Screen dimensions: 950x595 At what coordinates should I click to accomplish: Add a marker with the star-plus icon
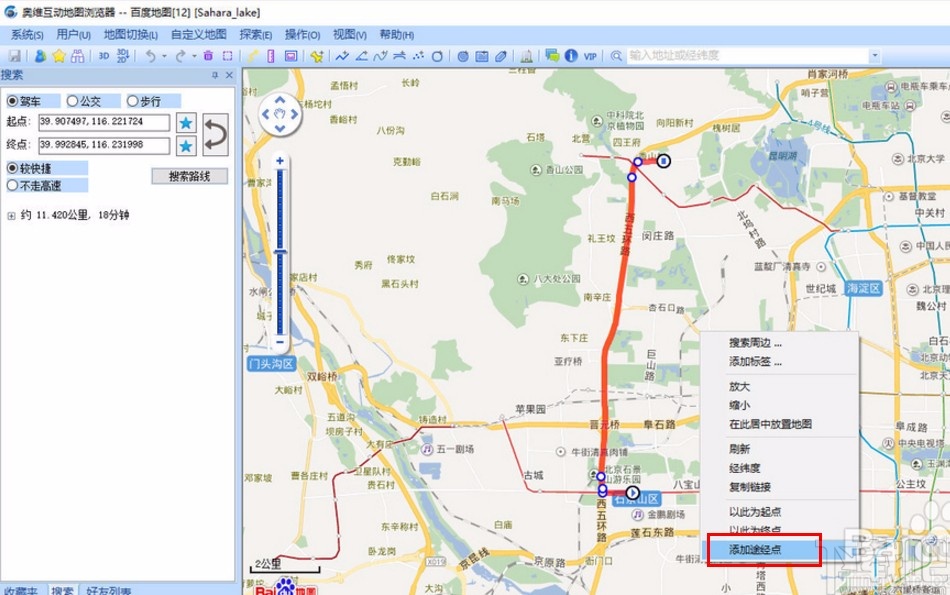pyautogui.click(x=316, y=56)
